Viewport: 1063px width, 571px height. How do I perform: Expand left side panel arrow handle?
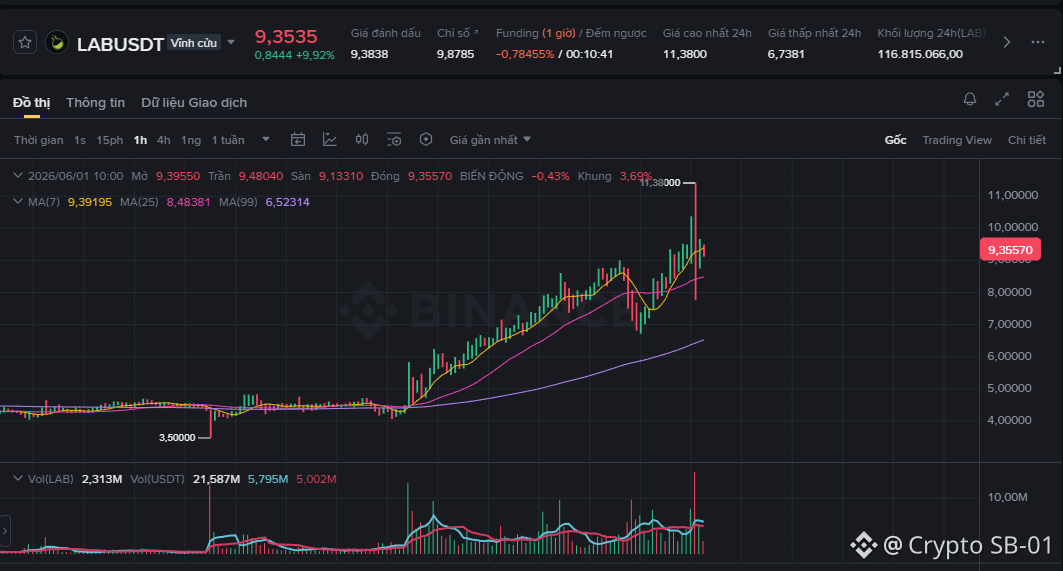tap(5, 531)
